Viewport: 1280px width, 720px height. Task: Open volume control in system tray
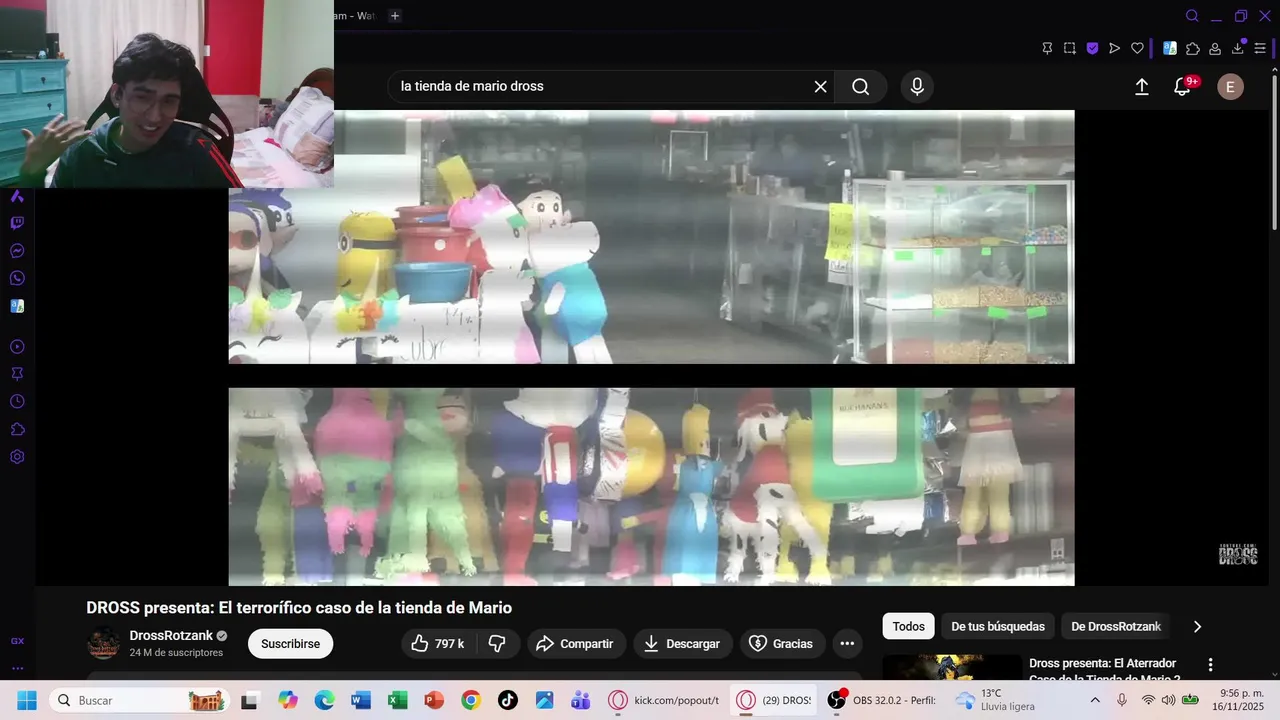pyautogui.click(x=1168, y=700)
